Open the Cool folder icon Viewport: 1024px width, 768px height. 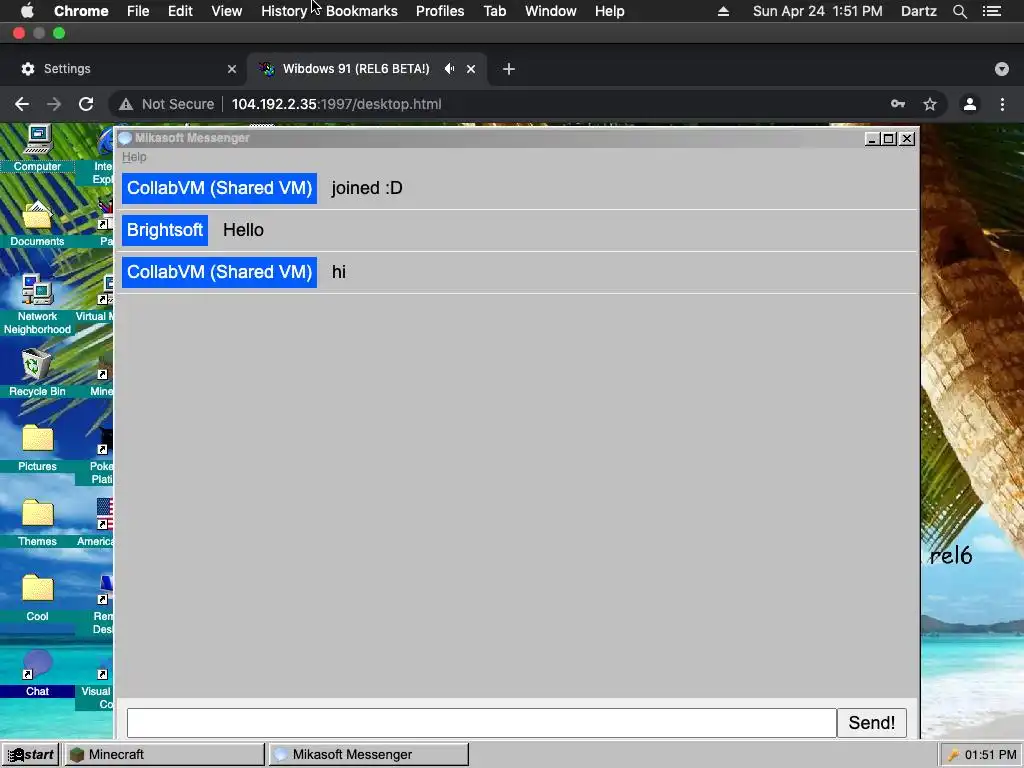[37, 598]
